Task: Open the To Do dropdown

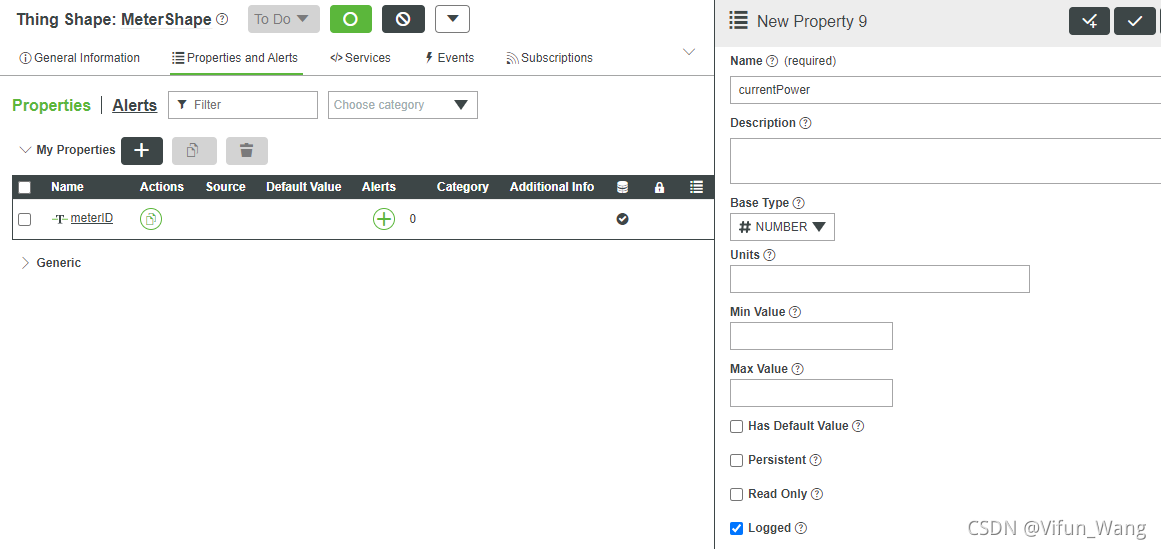Action: (x=284, y=19)
